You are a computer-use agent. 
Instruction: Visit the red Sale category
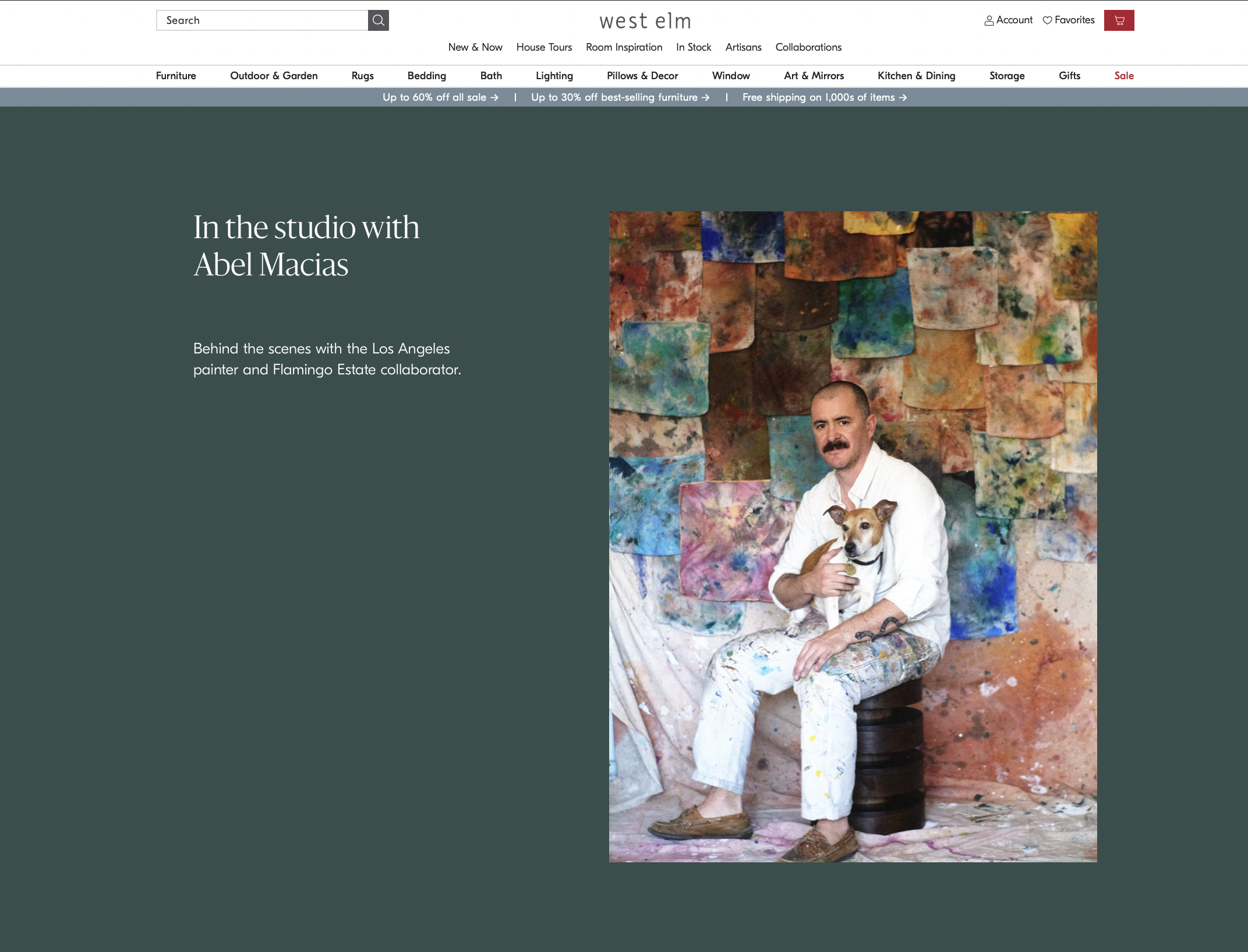click(1123, 76)
